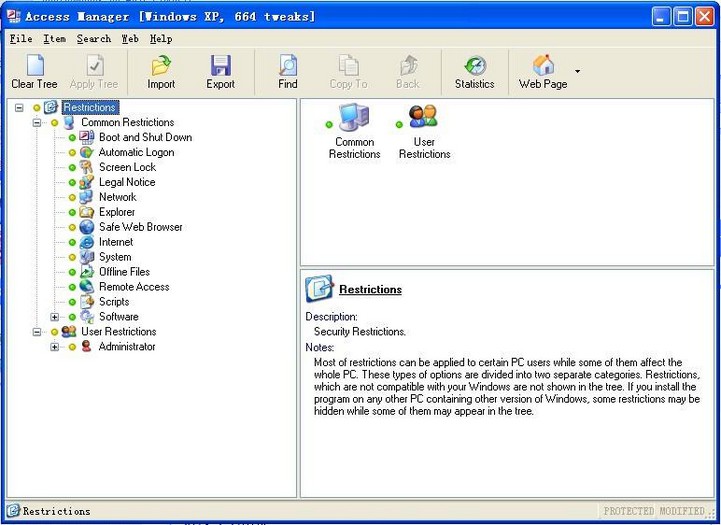The image size is (721, 525).
Task: Click the Internet Explorer icon in tree
Action: (x=86, y=242)
